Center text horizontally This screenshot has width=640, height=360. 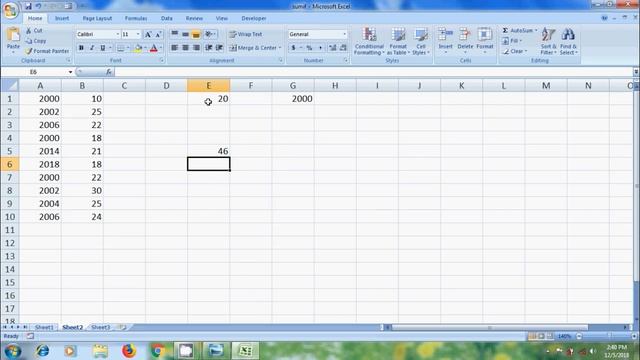click(x=185, y=48)
